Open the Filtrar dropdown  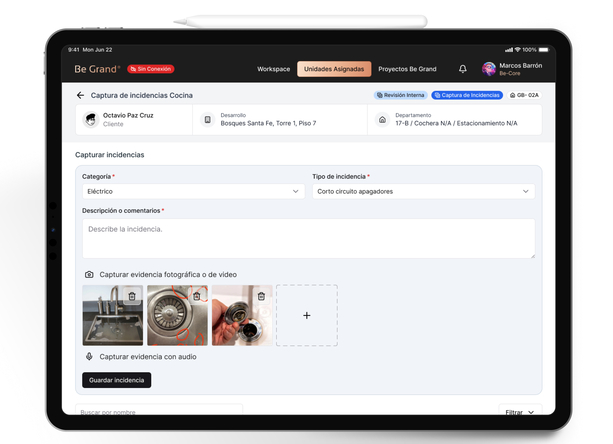point(519,411)
